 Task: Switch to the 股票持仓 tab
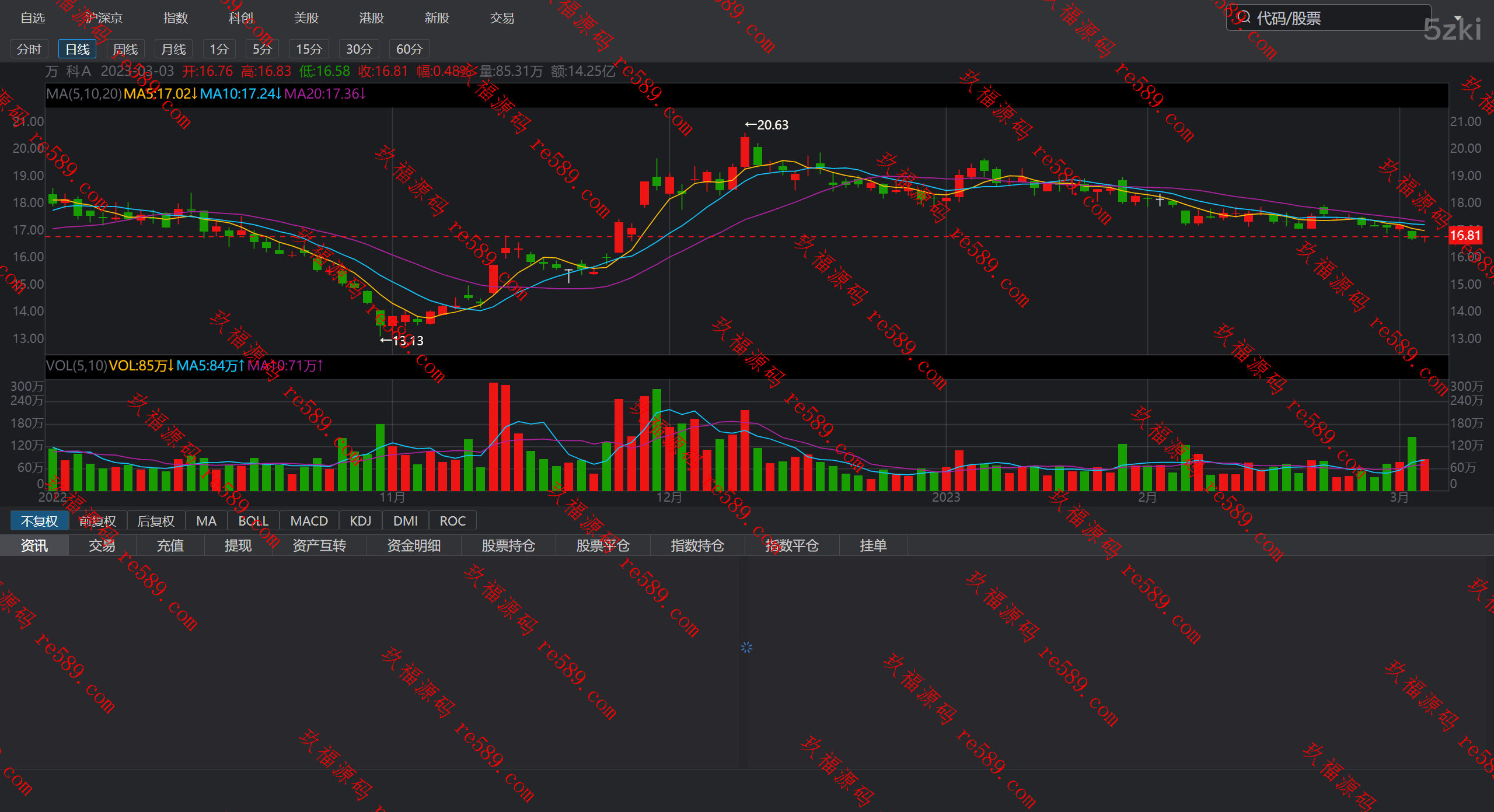click(508, 545)
